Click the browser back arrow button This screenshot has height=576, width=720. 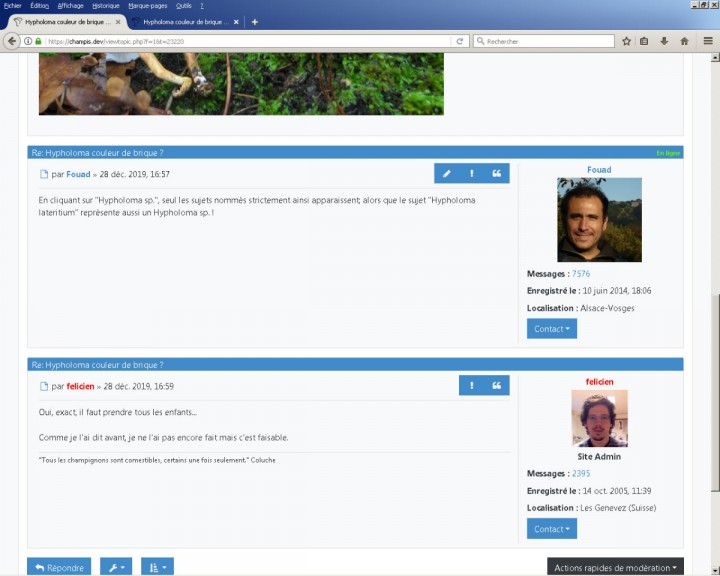(11, 41)
